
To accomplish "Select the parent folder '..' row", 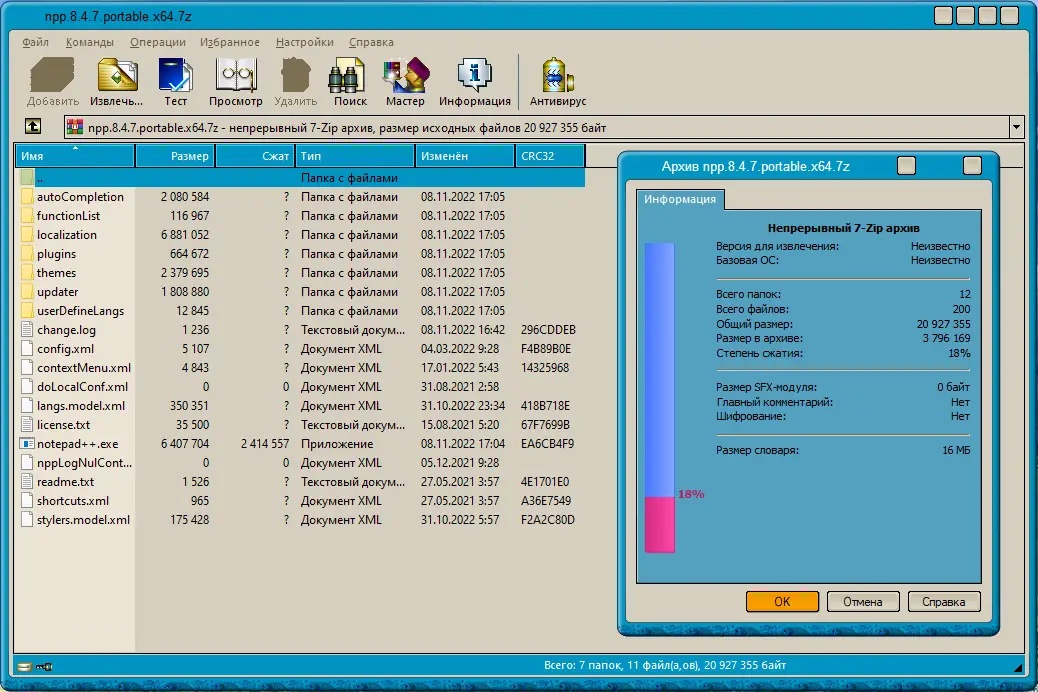I will pyautogui.click(x=300, y=177).
